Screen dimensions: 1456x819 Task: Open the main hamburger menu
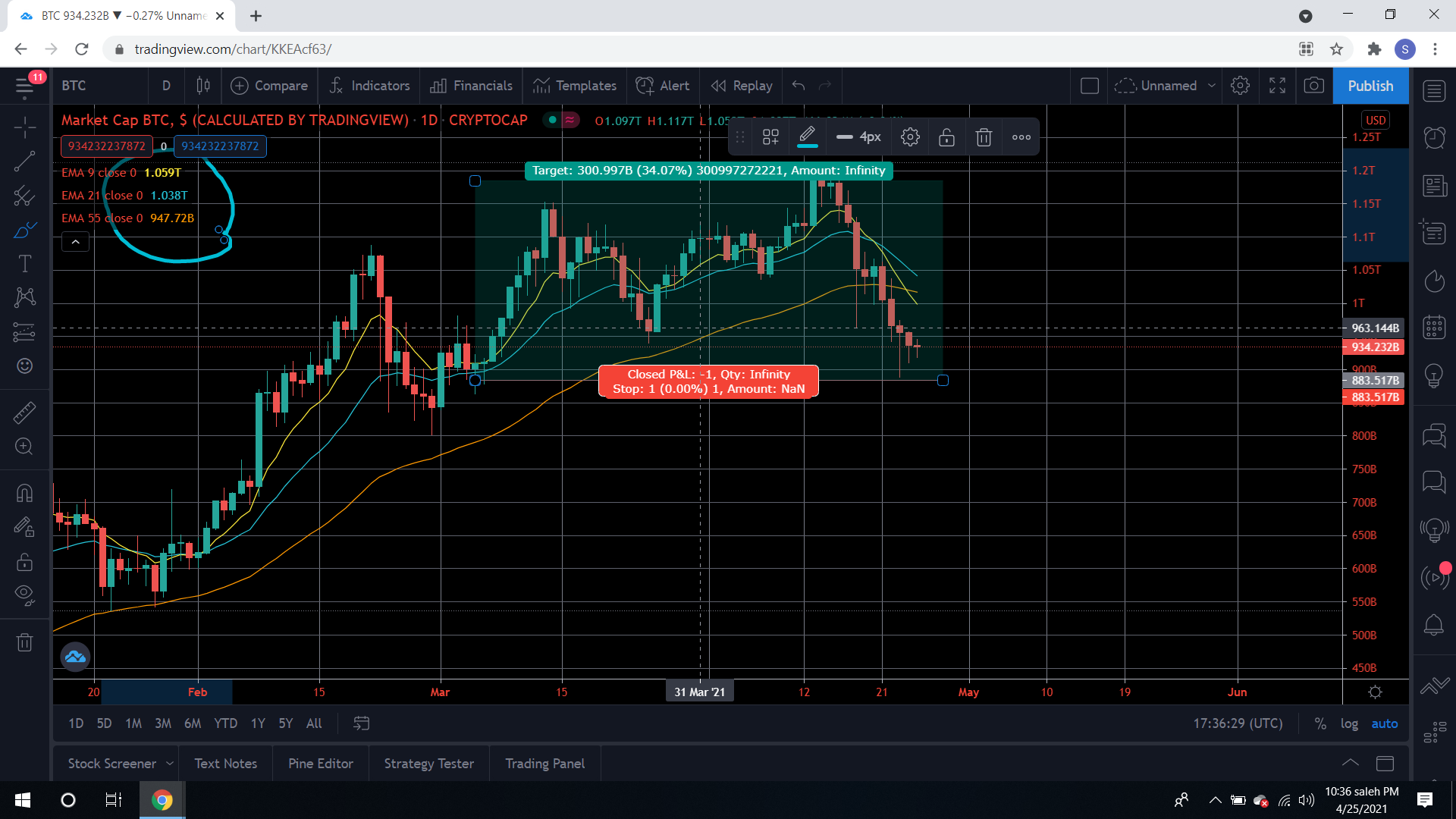(x=25, y=86)
